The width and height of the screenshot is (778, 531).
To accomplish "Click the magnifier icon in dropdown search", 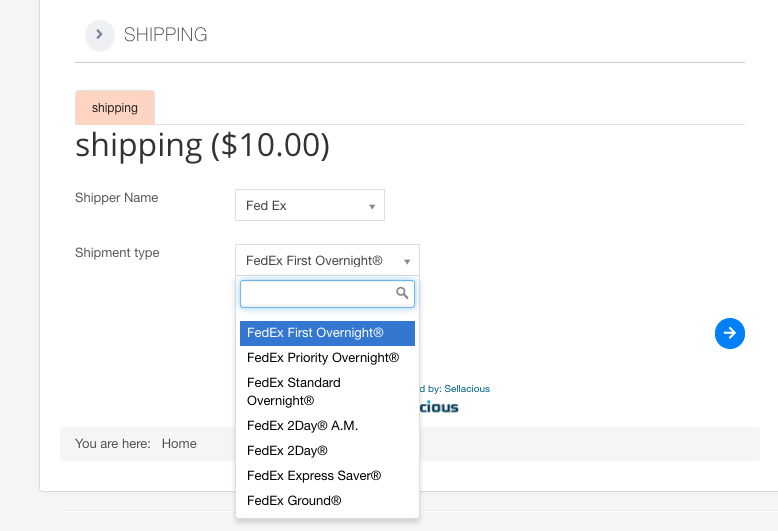I will (402, 293).
